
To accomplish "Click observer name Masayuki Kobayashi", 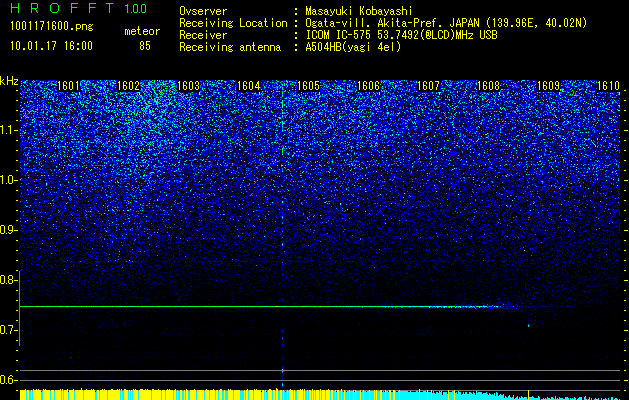I will [x=358, y=11].
